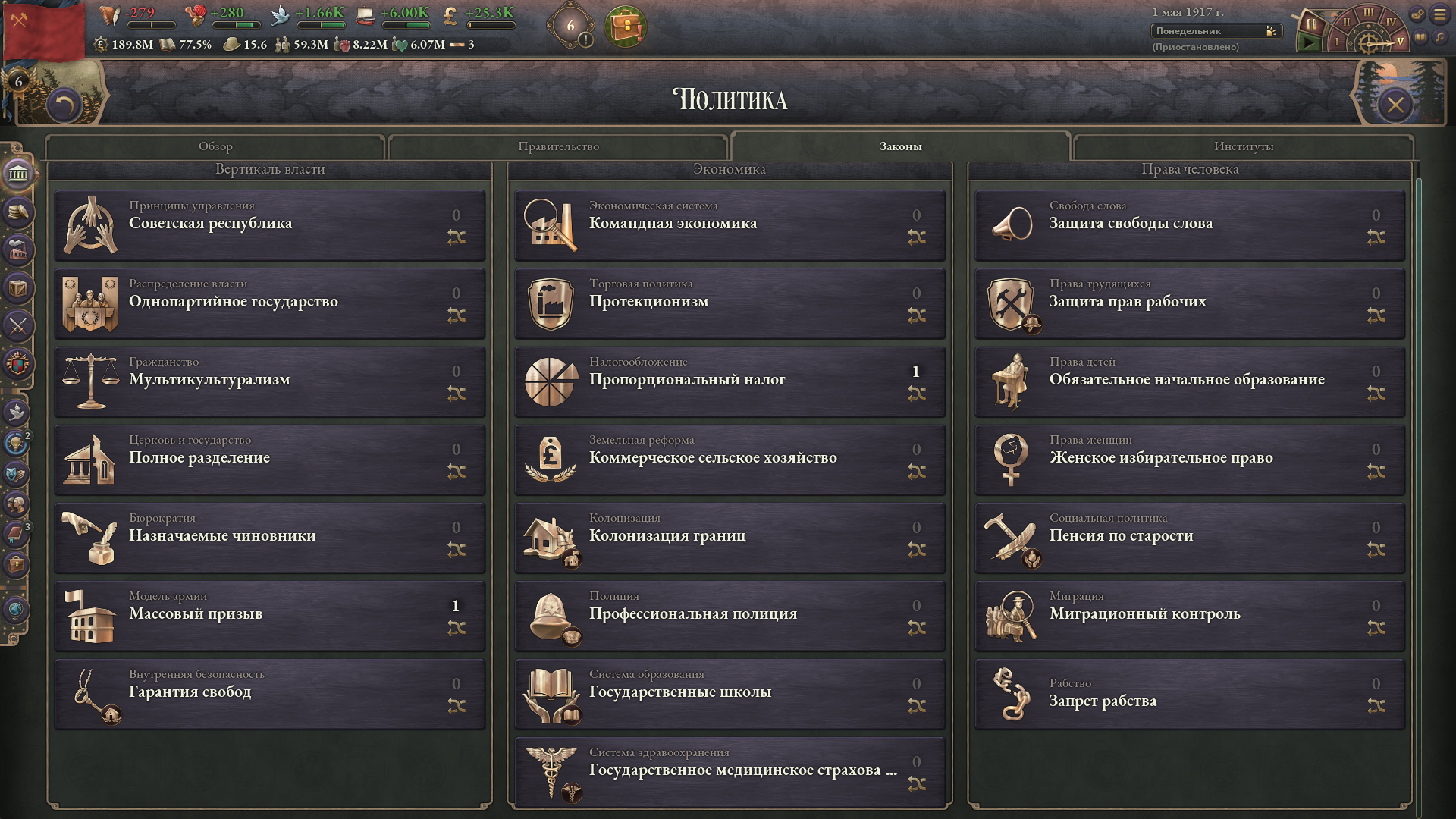This screenshot has height=819, width=1456.
Task: Select game speed V on the dial
Action: click(1400, 41)
